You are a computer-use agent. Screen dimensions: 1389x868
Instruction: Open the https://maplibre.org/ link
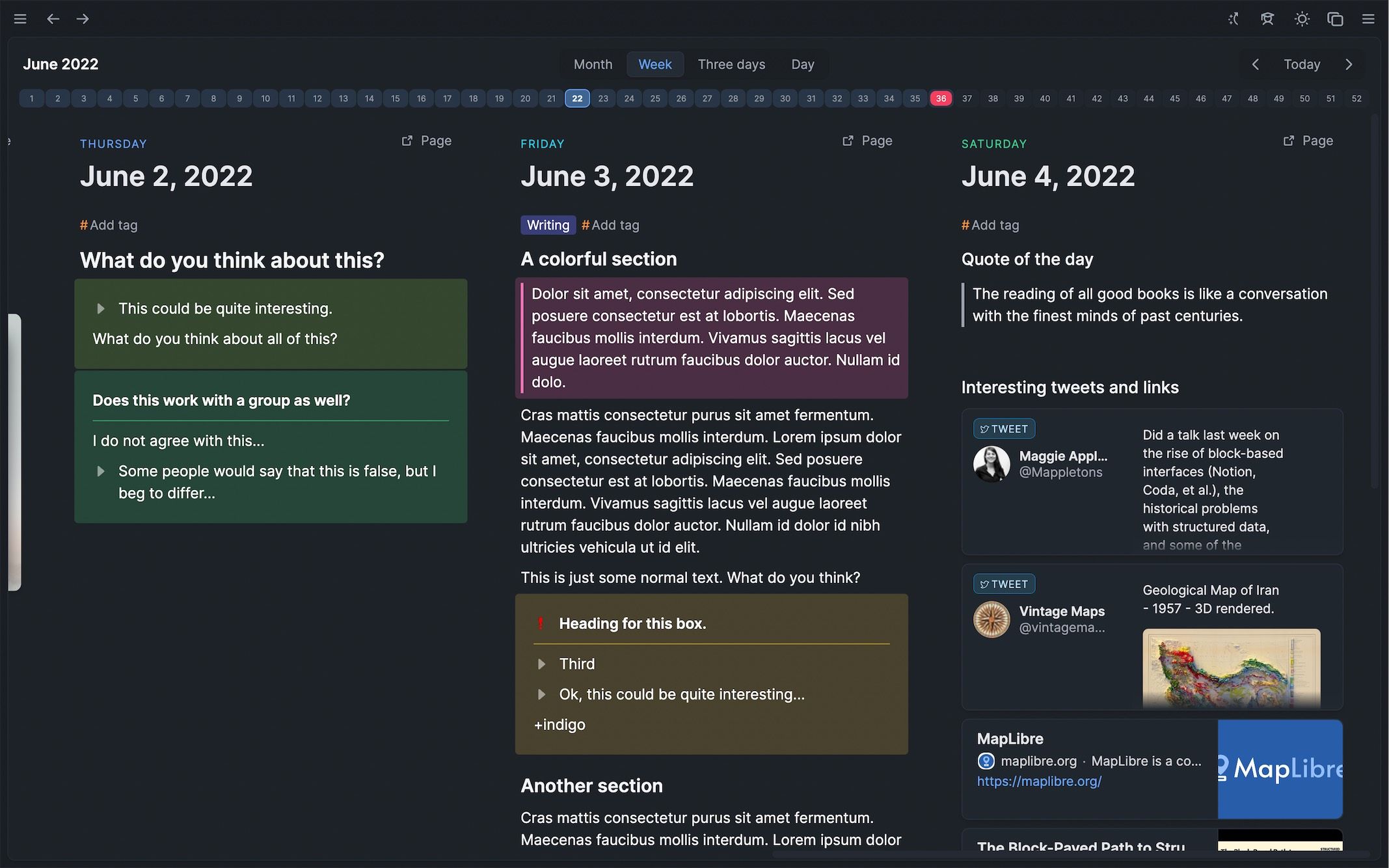[1040, 781]
